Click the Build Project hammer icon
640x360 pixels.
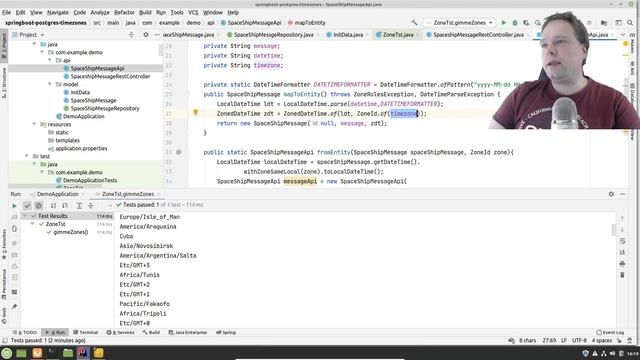(415, 23)
